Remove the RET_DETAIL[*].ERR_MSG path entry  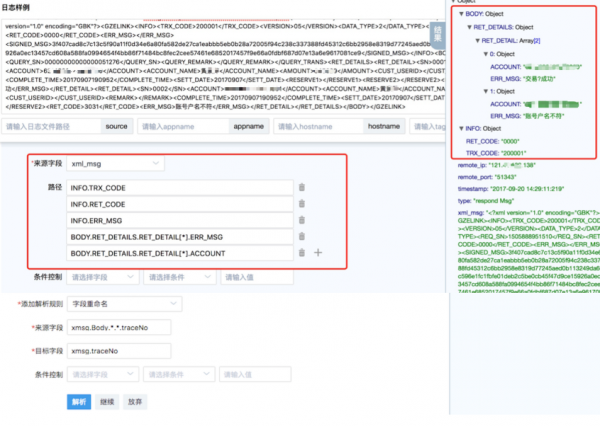[301, 237]
